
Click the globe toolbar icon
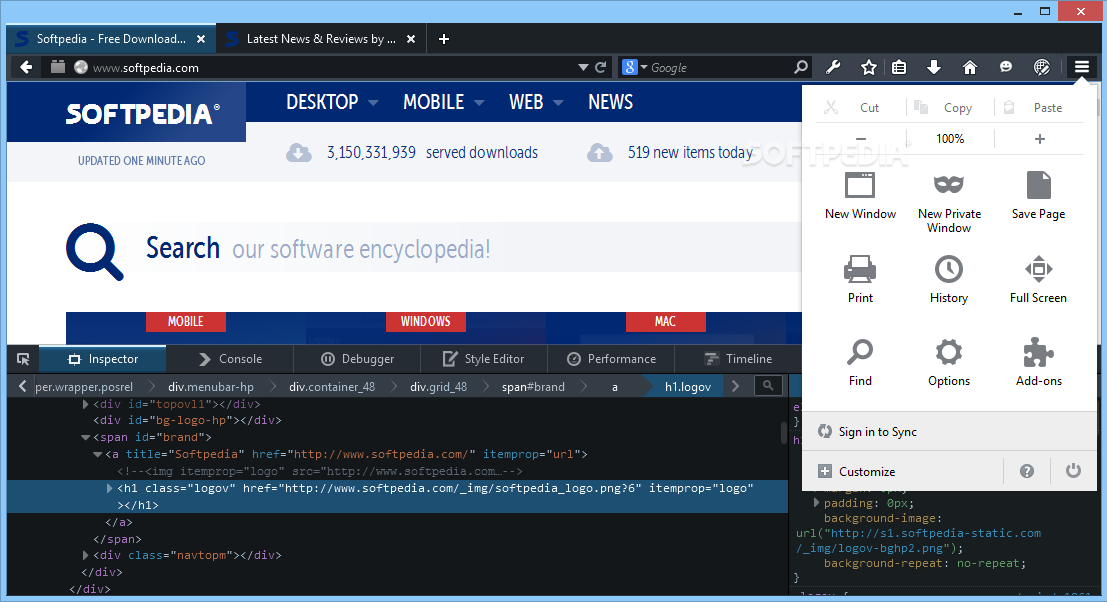click(x=1041, y=67)
